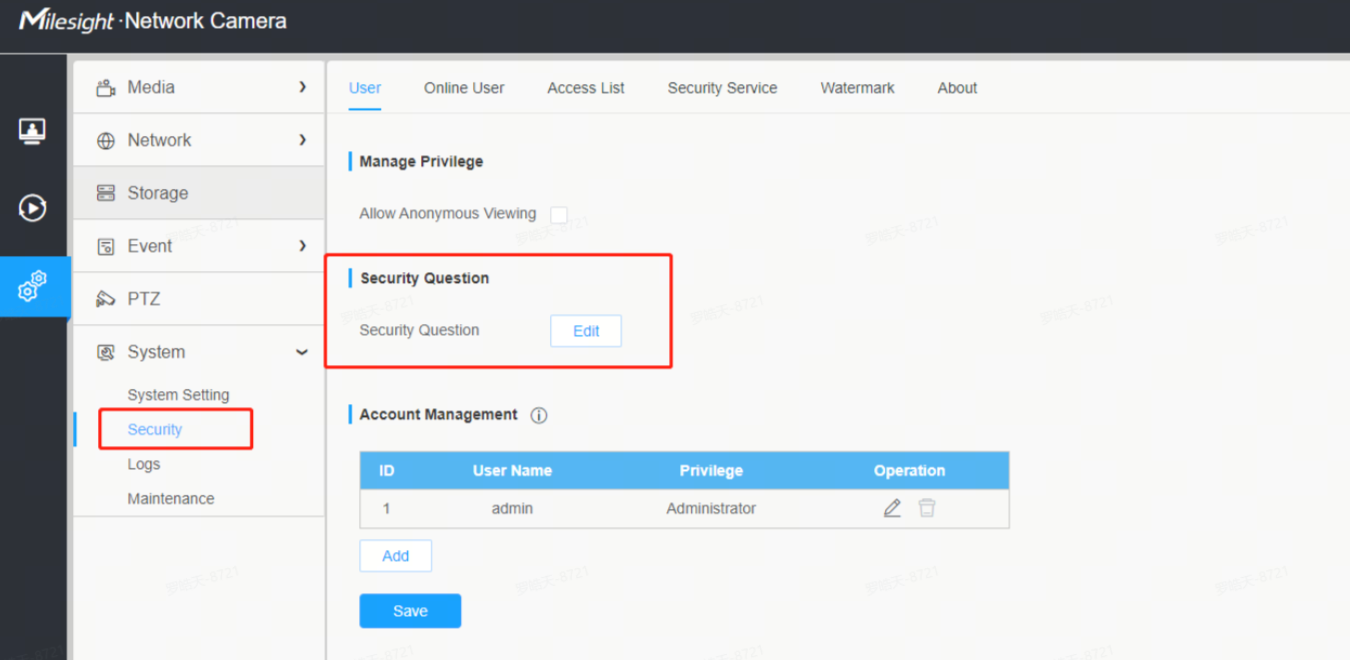Click the System monitor icon
The height and width of the screenshot is (660, 1350).
(106, 352)
